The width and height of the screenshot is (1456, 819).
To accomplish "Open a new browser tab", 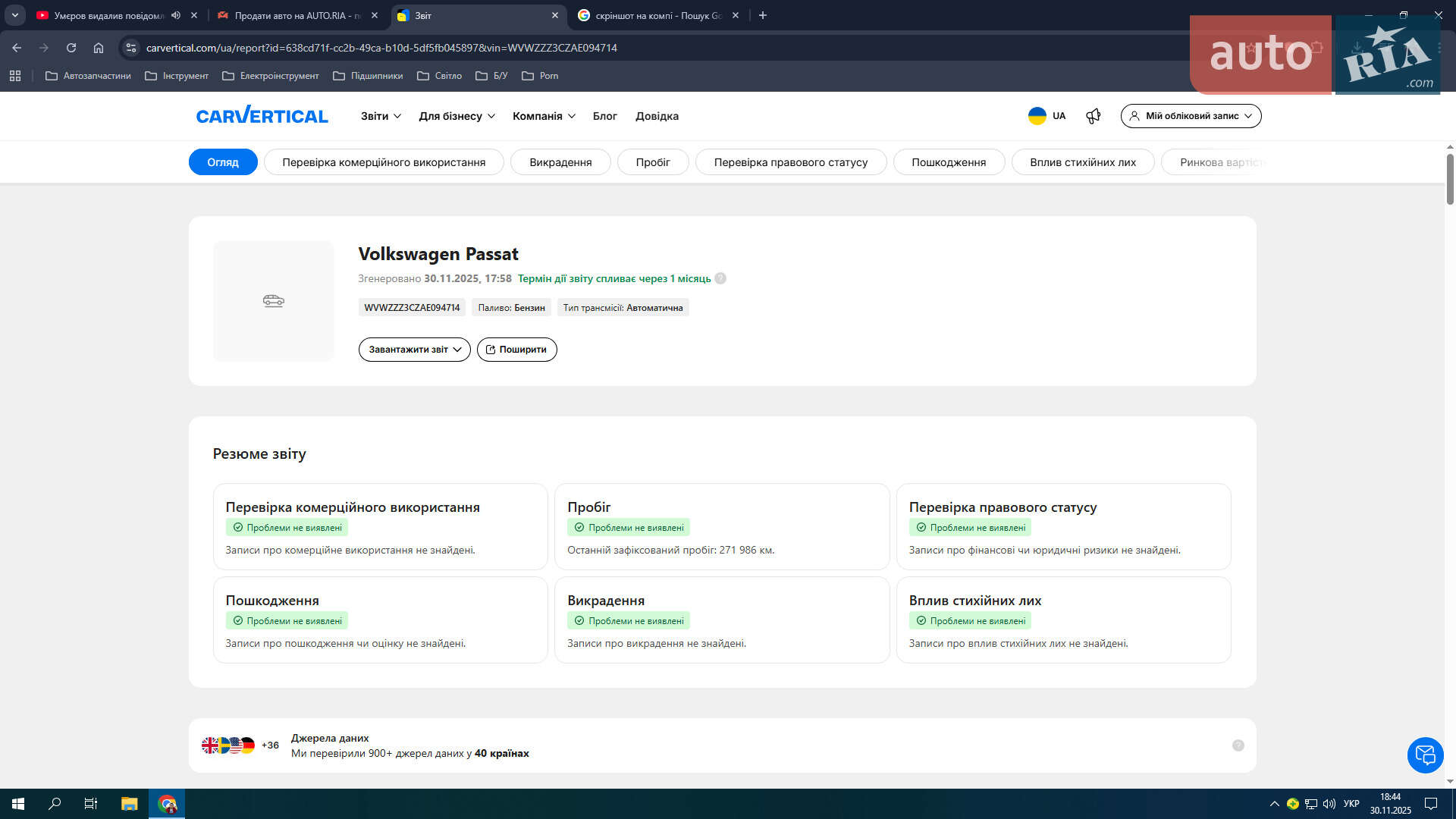I will coord(763,15).
